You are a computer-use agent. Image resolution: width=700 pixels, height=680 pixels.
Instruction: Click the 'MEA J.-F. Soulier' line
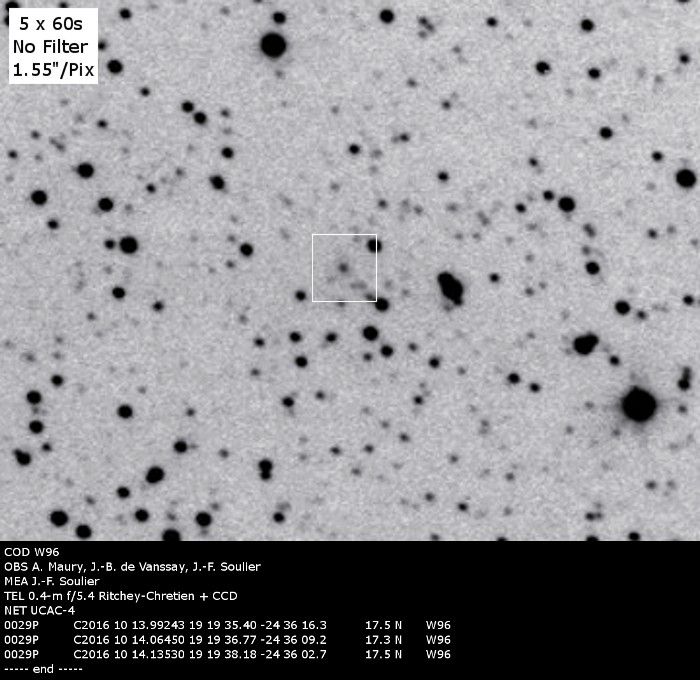[52, 581]
